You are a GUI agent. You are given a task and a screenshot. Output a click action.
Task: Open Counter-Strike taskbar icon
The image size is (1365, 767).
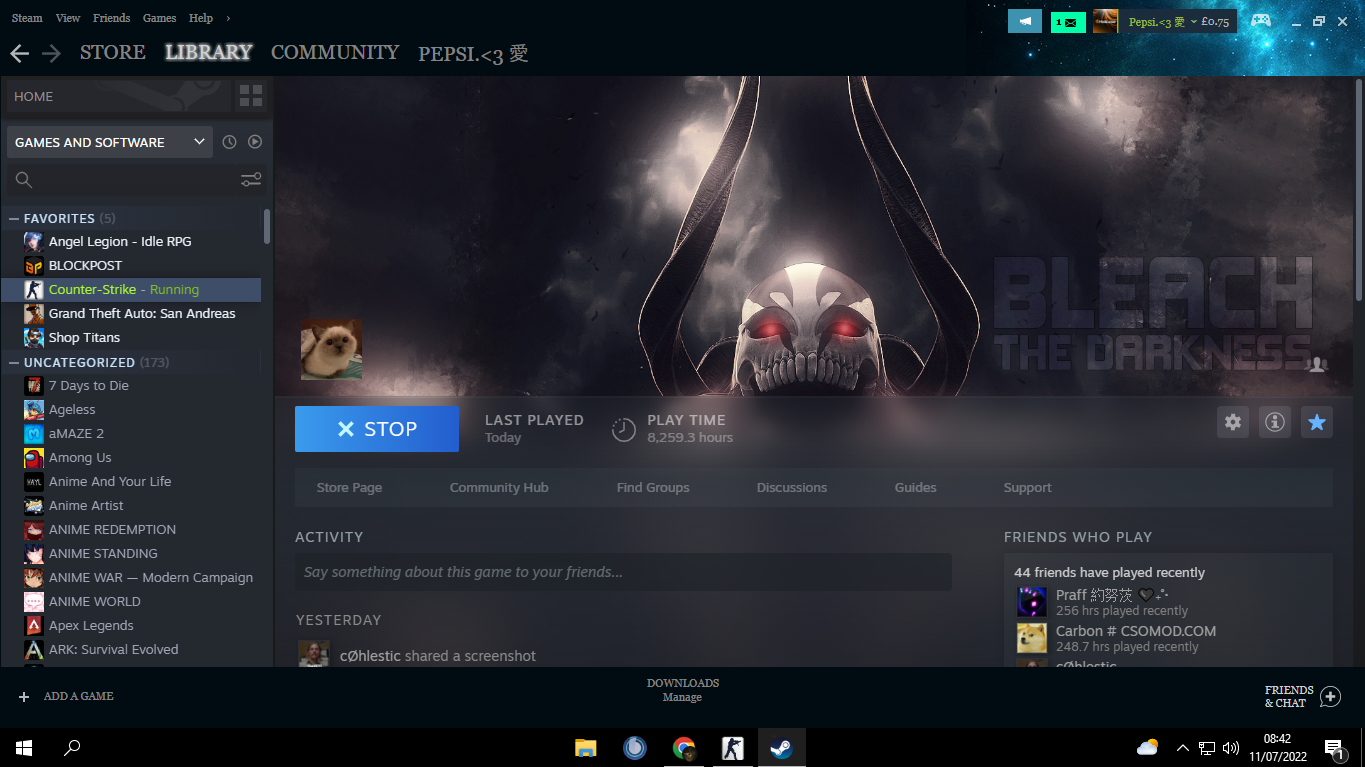(x=733, y=747)
